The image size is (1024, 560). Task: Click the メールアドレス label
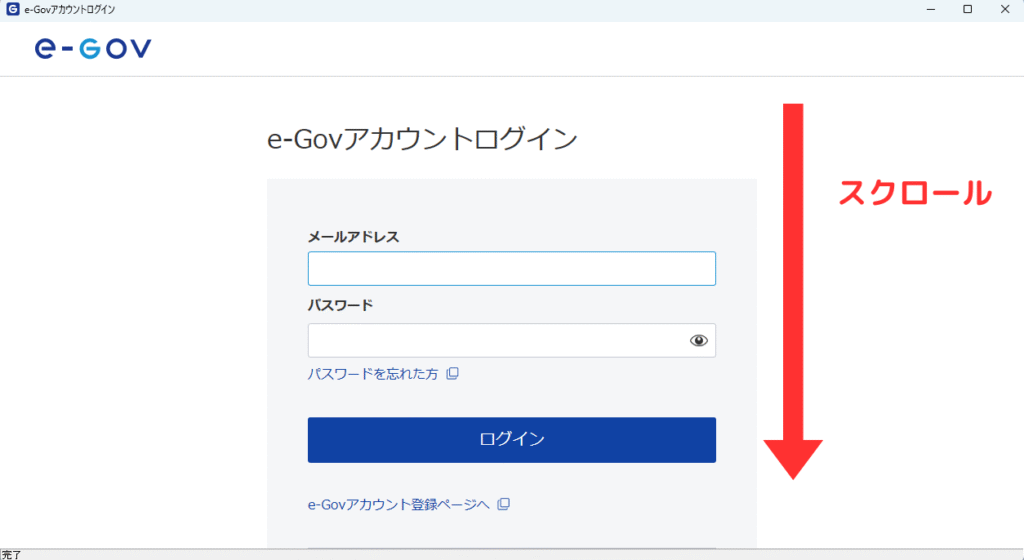tap(353, 237)
